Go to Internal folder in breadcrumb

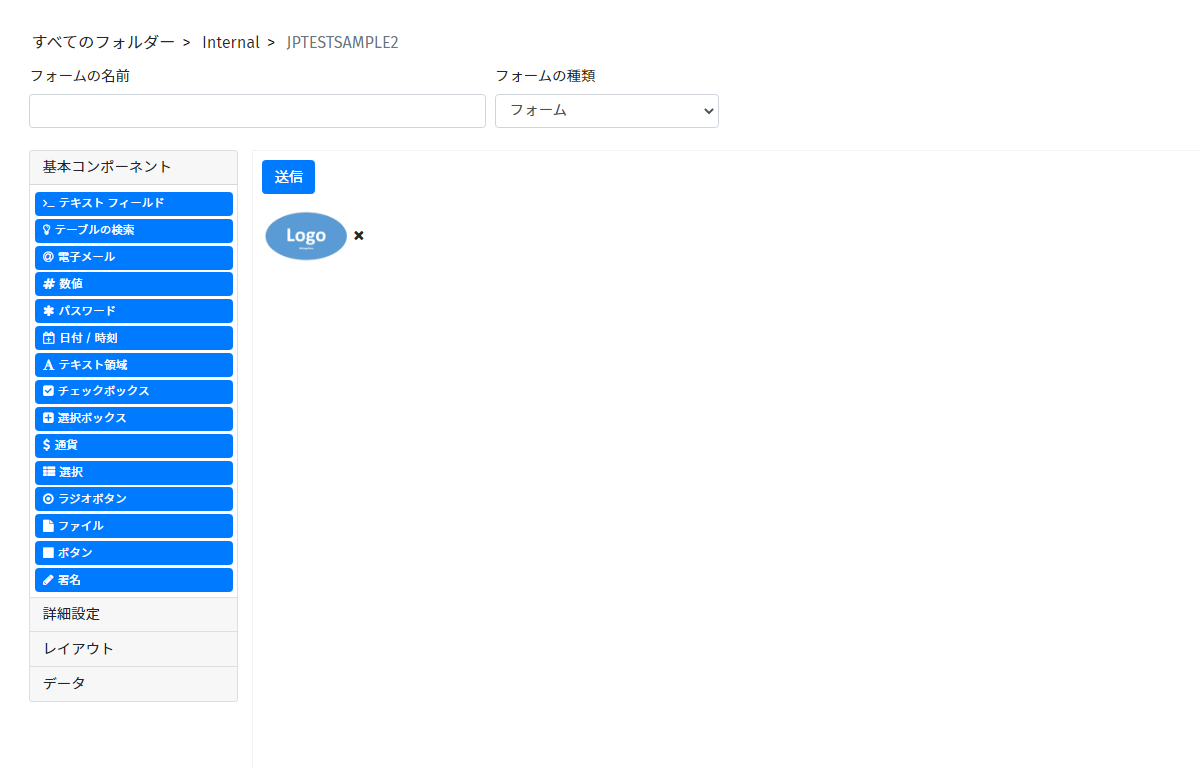pos(230,42)
